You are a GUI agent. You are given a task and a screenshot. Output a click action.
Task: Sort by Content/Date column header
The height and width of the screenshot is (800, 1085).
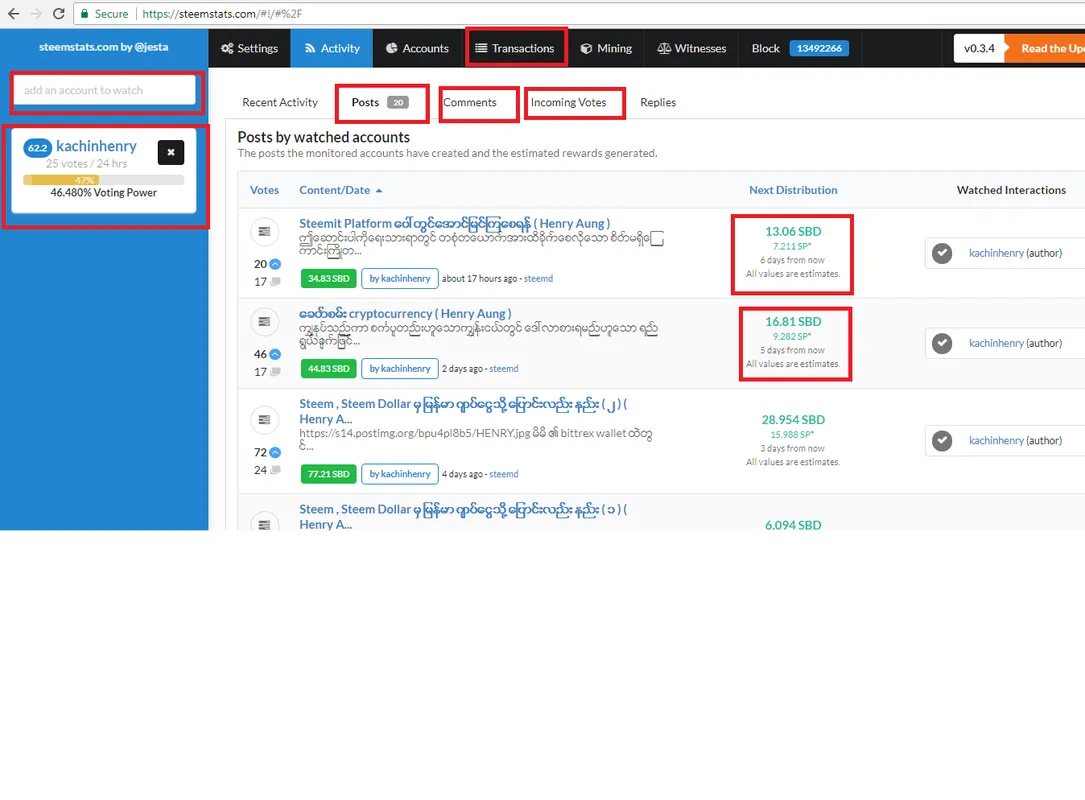point(340,190)
